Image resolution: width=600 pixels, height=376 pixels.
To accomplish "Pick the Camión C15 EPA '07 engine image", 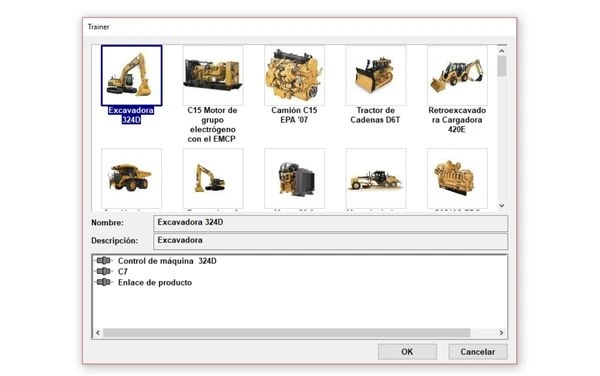I will point(294,75).
